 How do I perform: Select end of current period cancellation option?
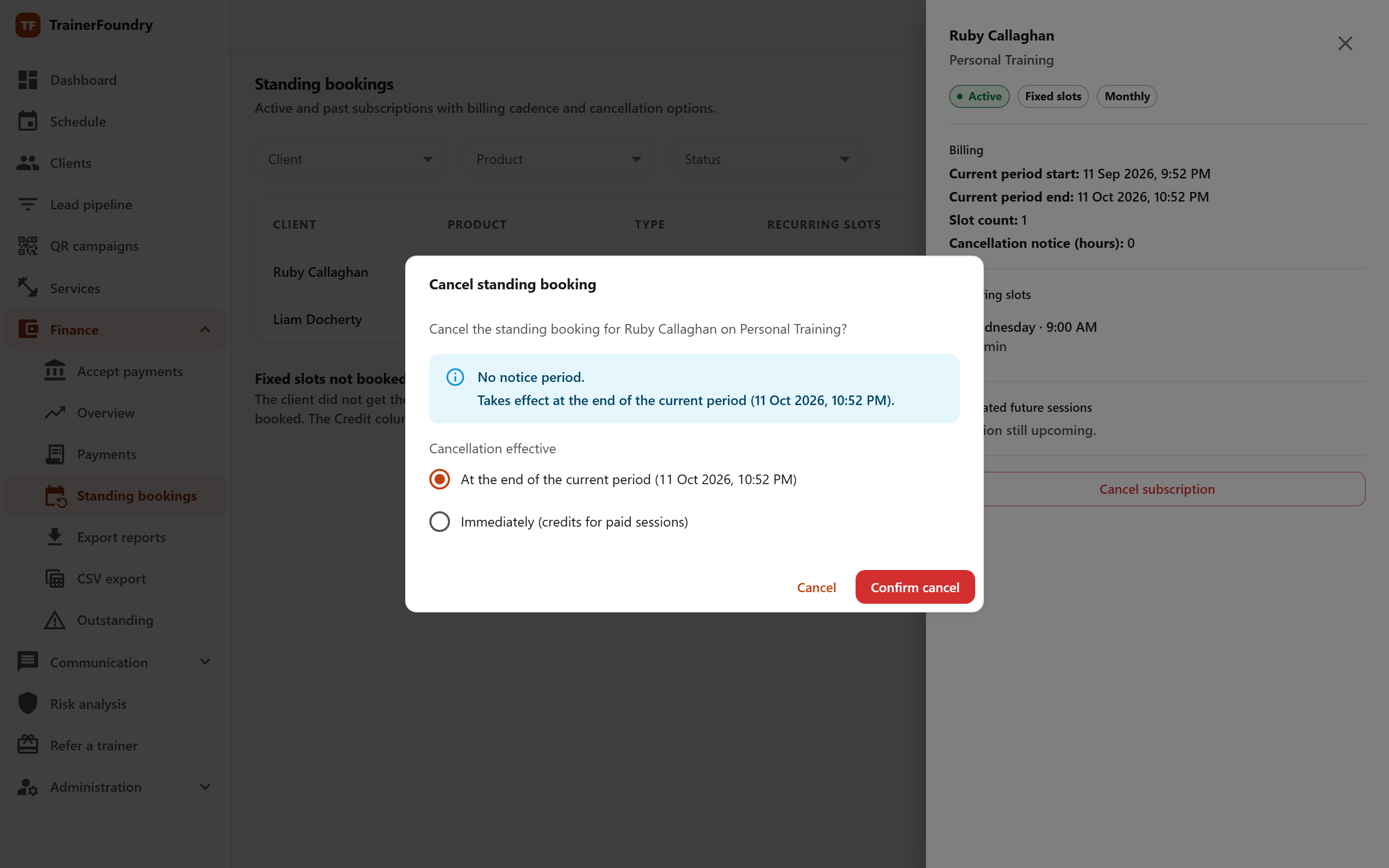(x=613, y=479)
